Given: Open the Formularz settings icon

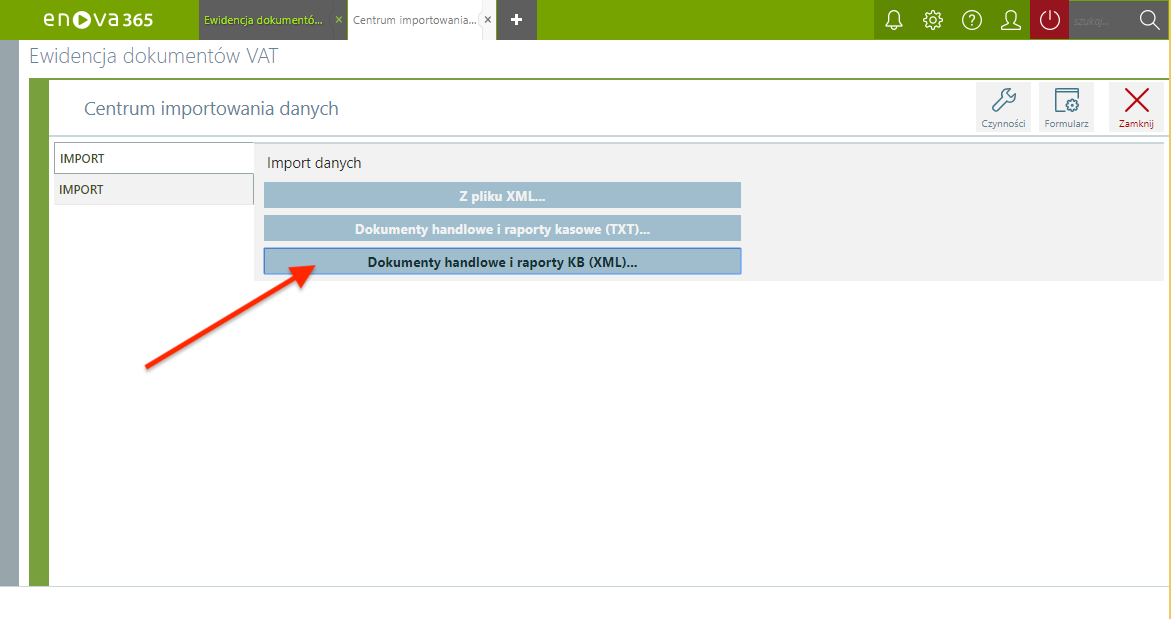Looking at the screenshot, I should tap(1066, 106).
